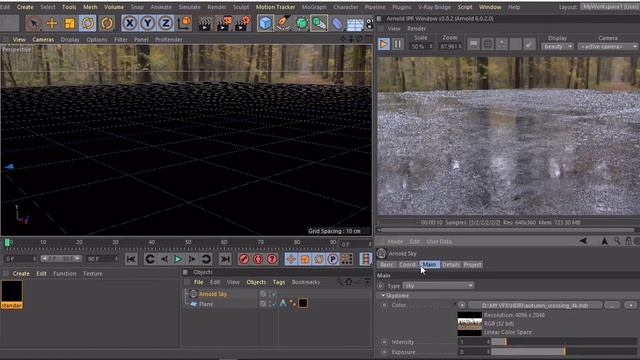This screenshot has width=640, height=360.
Task: Toggle the Z axis lock
Action: 165,23
